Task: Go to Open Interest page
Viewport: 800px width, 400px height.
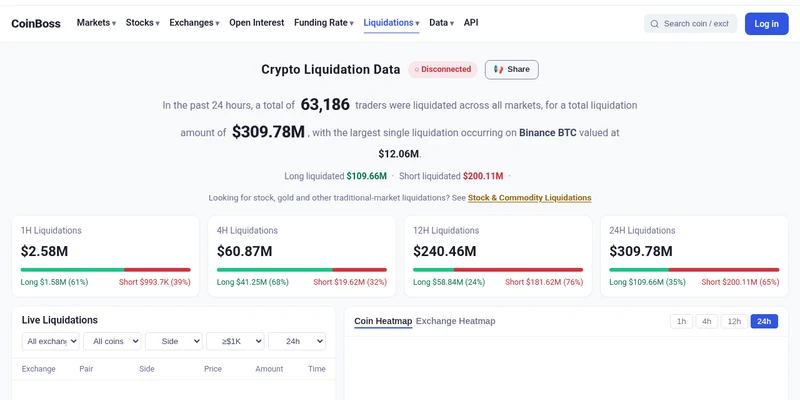Action: [257, 23]
